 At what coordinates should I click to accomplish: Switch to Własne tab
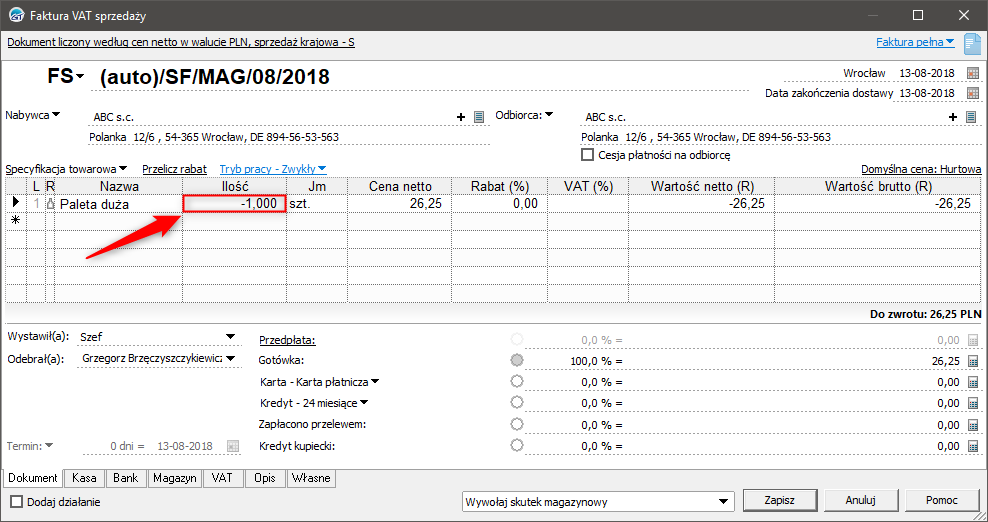point(311,478)
